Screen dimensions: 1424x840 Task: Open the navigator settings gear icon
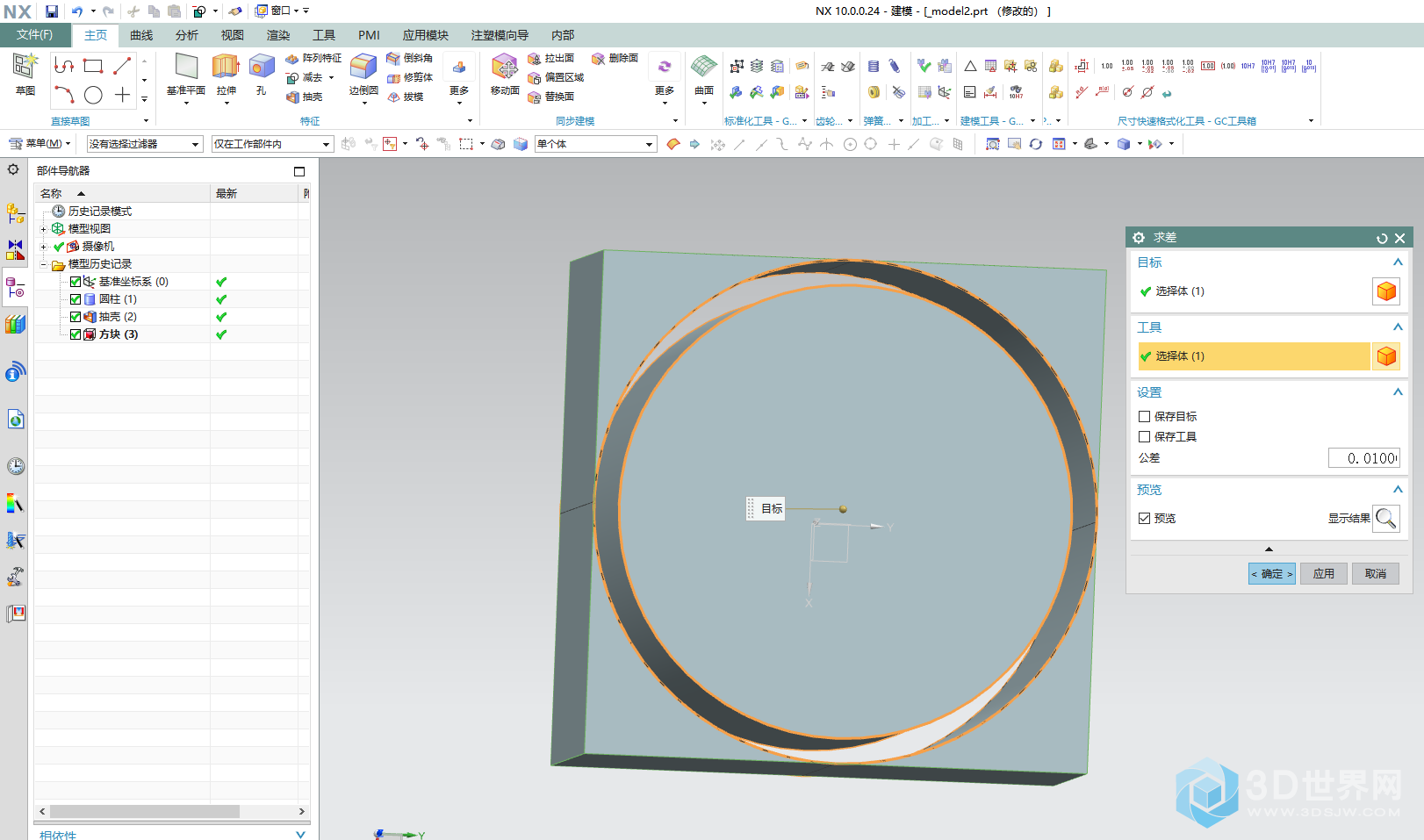[x=13, y=169]
